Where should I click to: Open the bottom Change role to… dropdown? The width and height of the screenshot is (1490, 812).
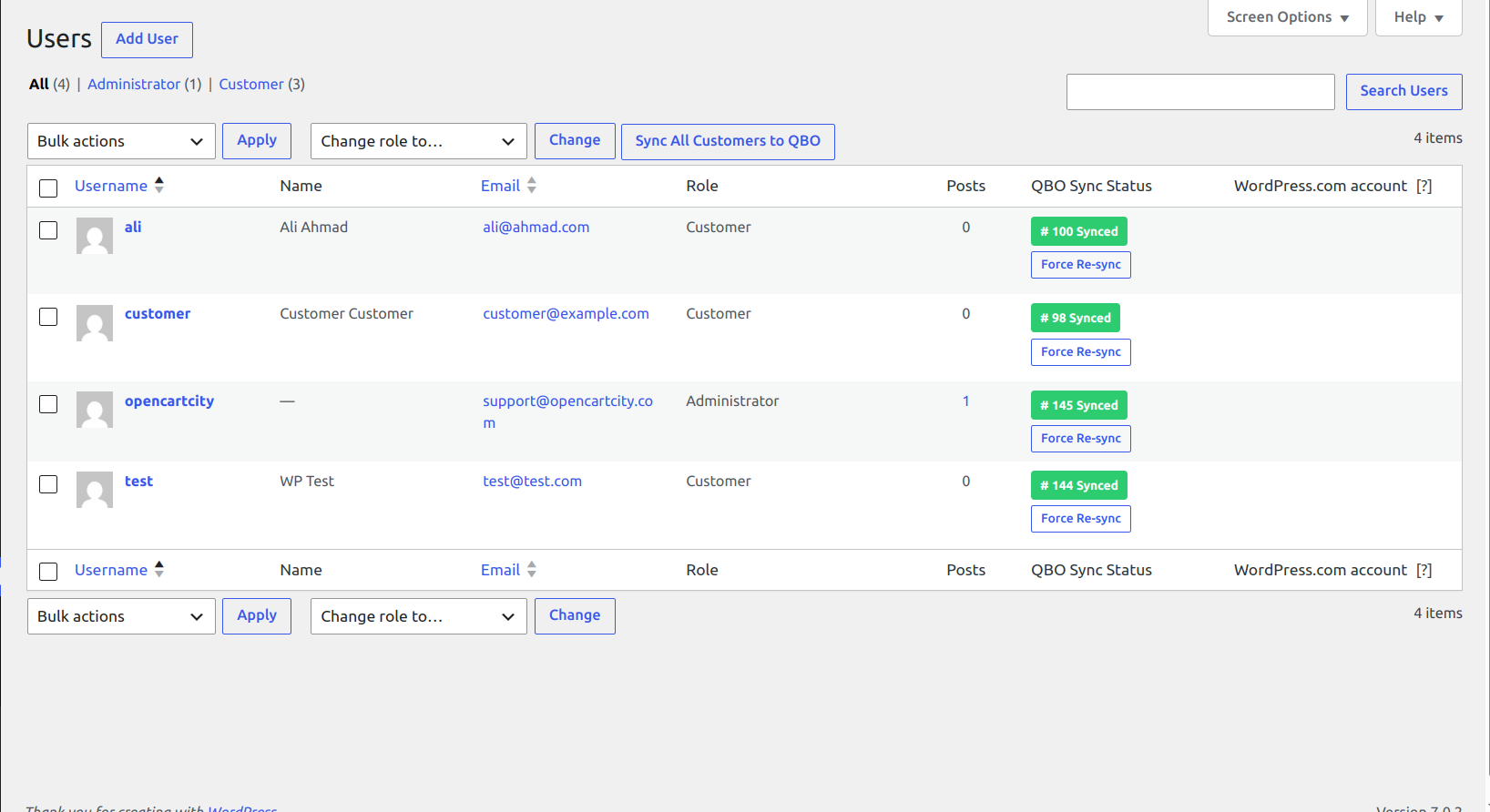tap(418, 616)
